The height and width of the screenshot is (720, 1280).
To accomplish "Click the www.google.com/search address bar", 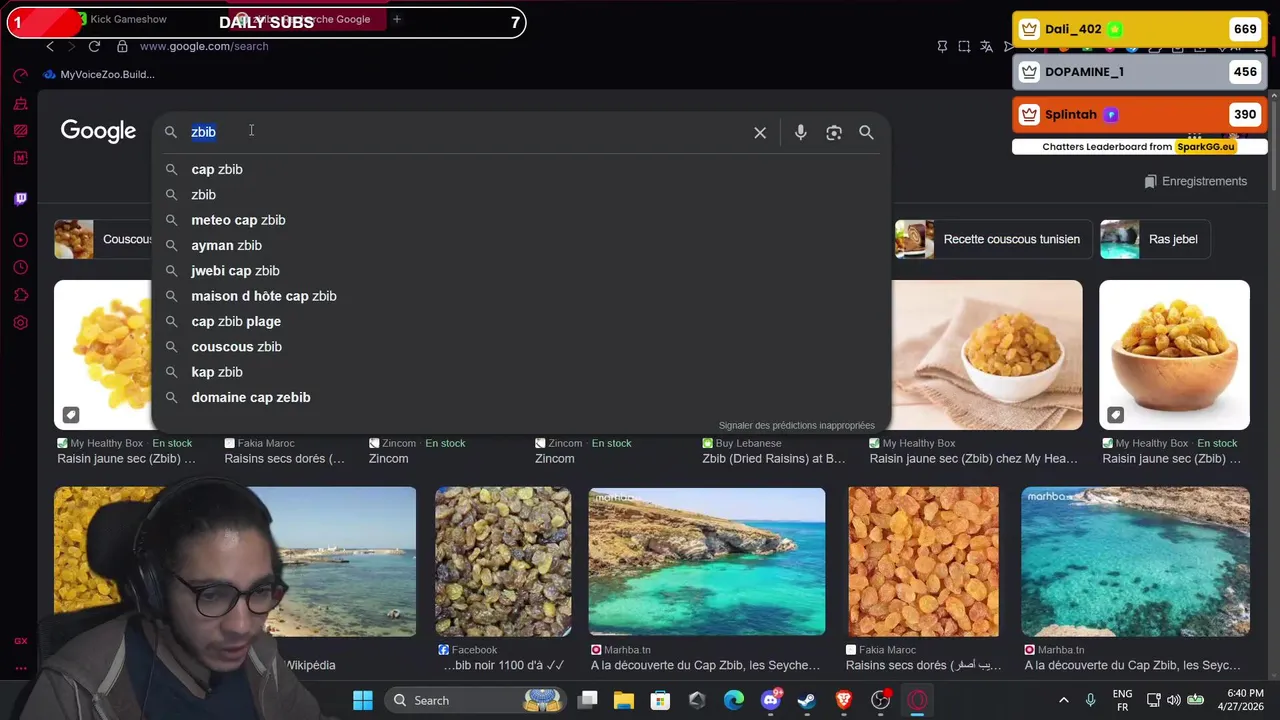I will pyautogui.click(x=204, y=46).
